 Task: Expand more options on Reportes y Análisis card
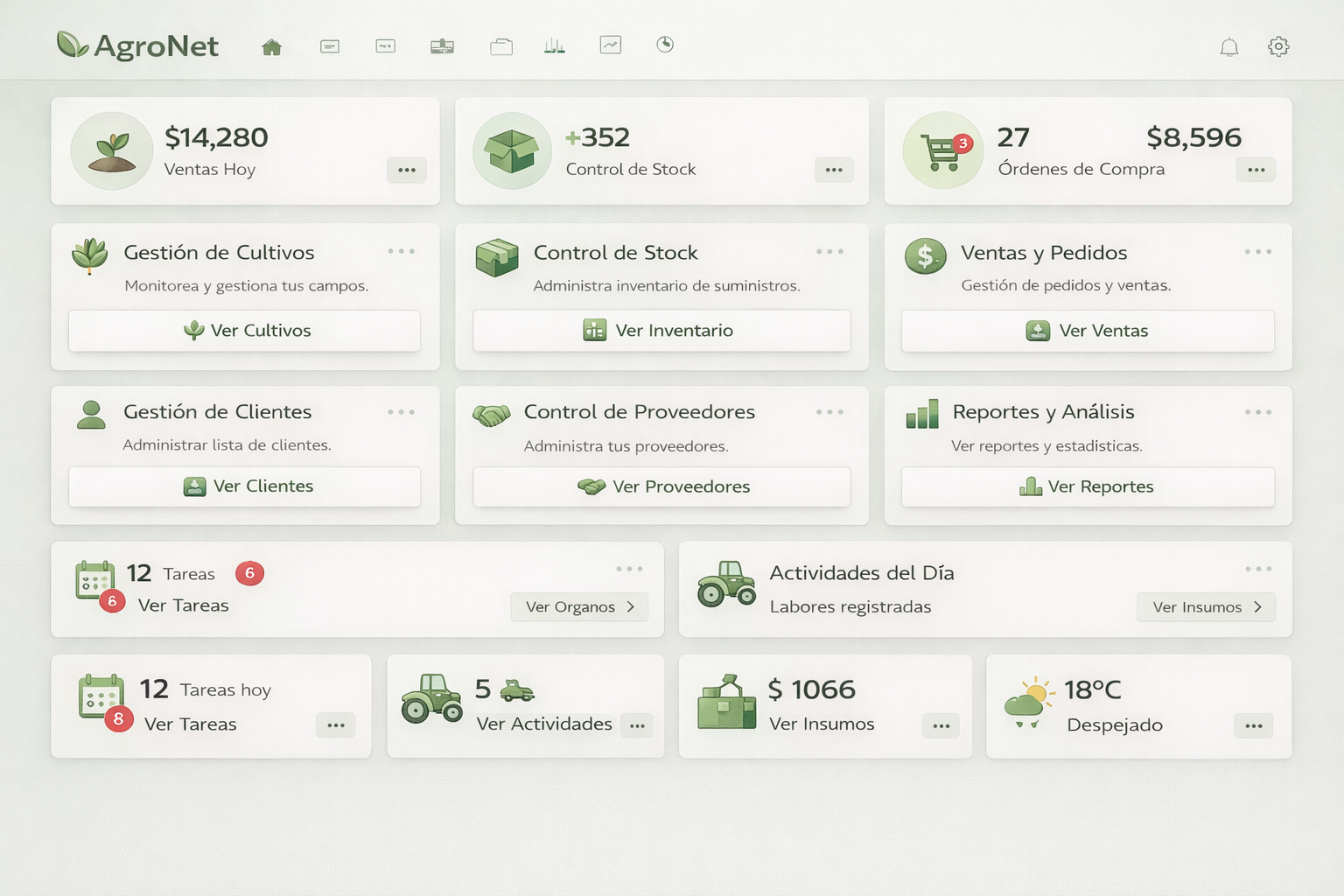pos(1258,412)
